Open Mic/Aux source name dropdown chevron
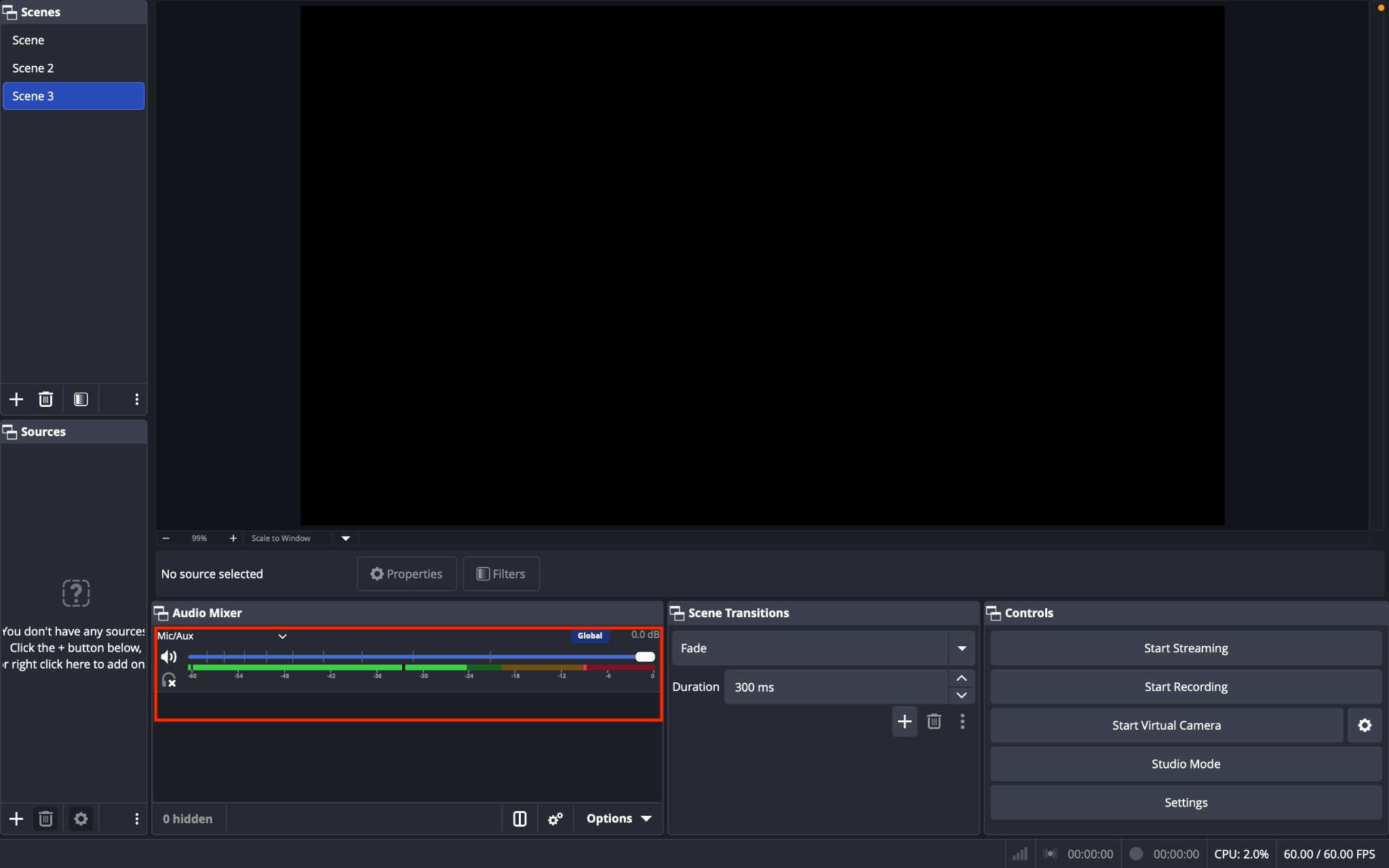Screen dimensions: 1389x868 283,636
